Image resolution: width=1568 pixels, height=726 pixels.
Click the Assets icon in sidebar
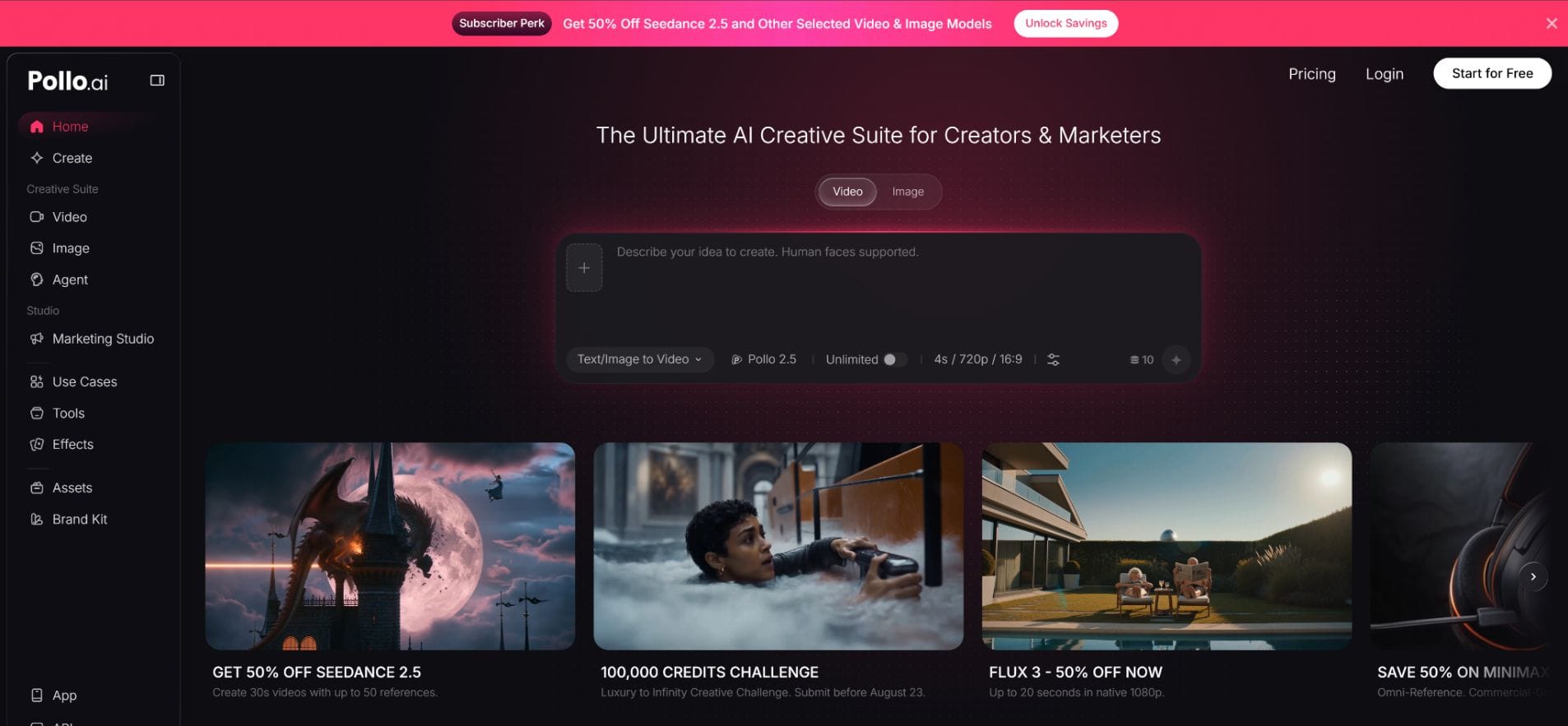point(36,488)
